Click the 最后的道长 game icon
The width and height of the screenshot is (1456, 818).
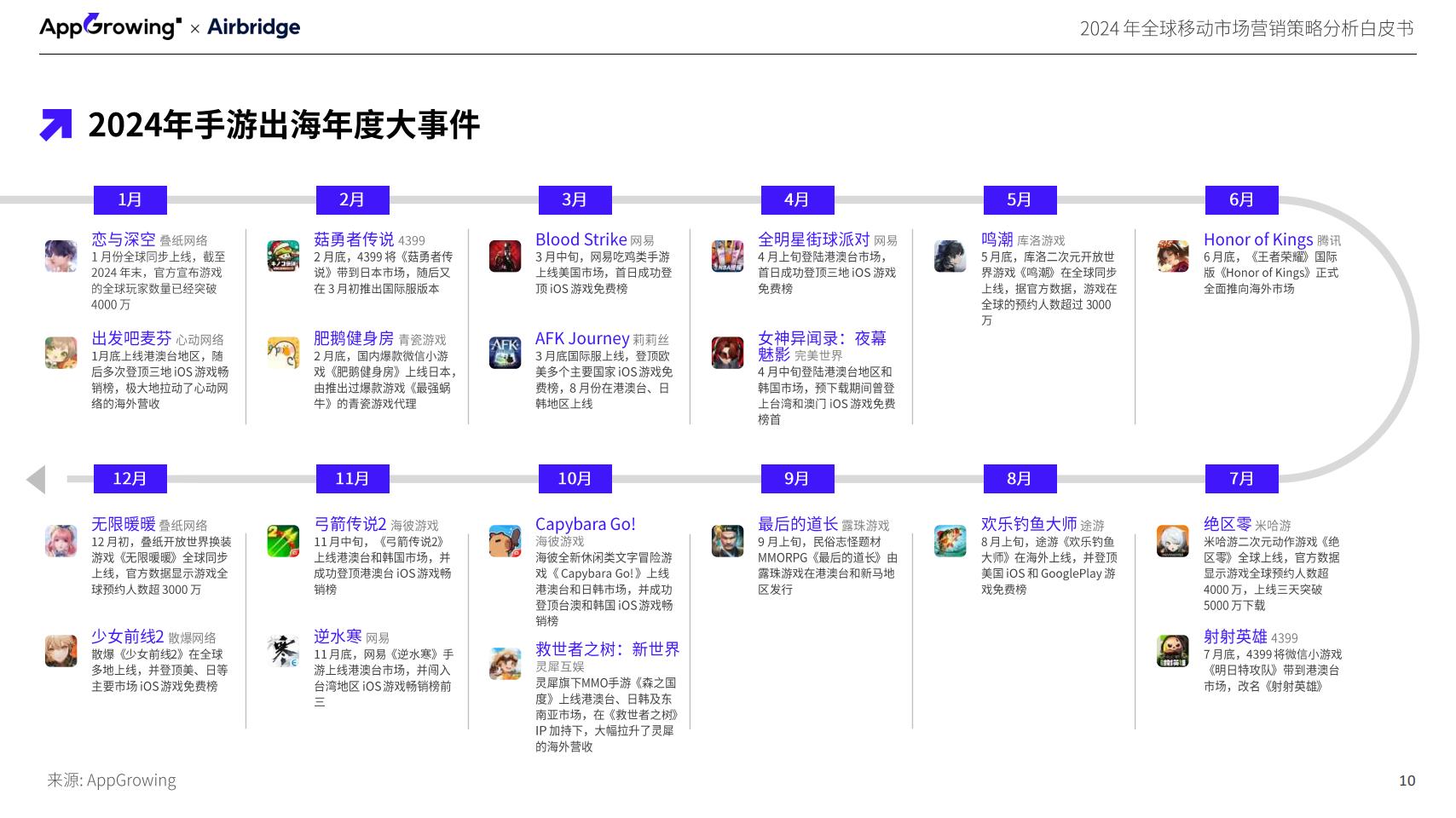click(x=728, y=541)
